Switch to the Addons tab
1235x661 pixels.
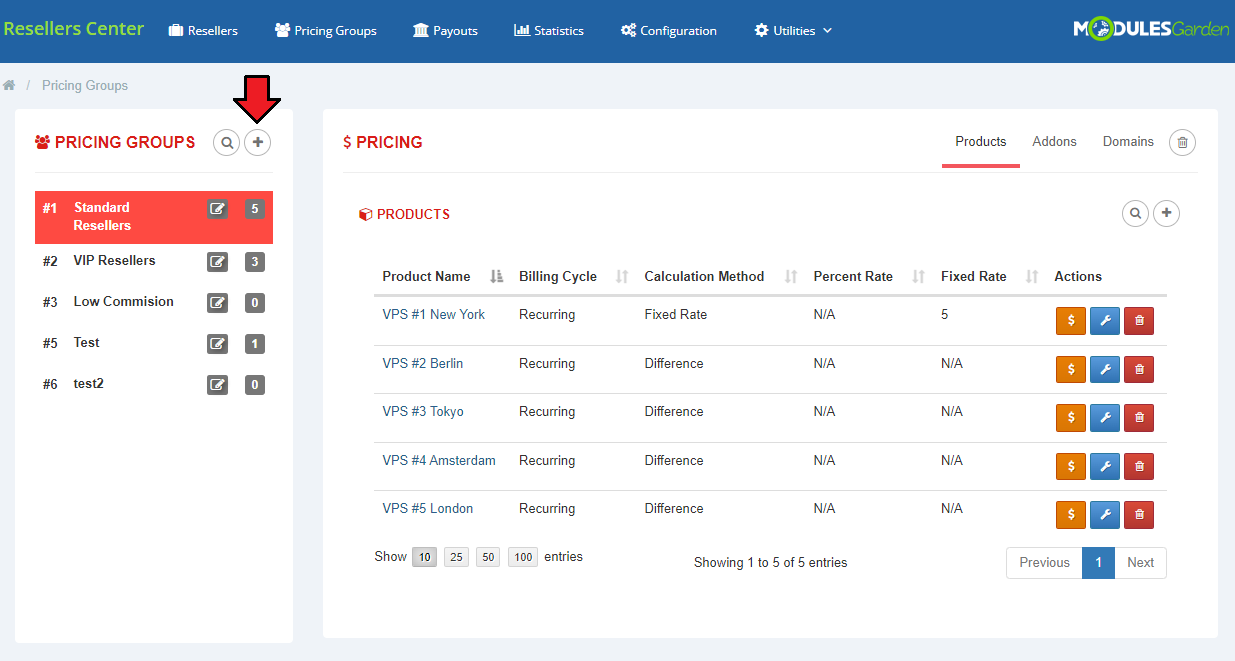click(x=1054, y=142)
